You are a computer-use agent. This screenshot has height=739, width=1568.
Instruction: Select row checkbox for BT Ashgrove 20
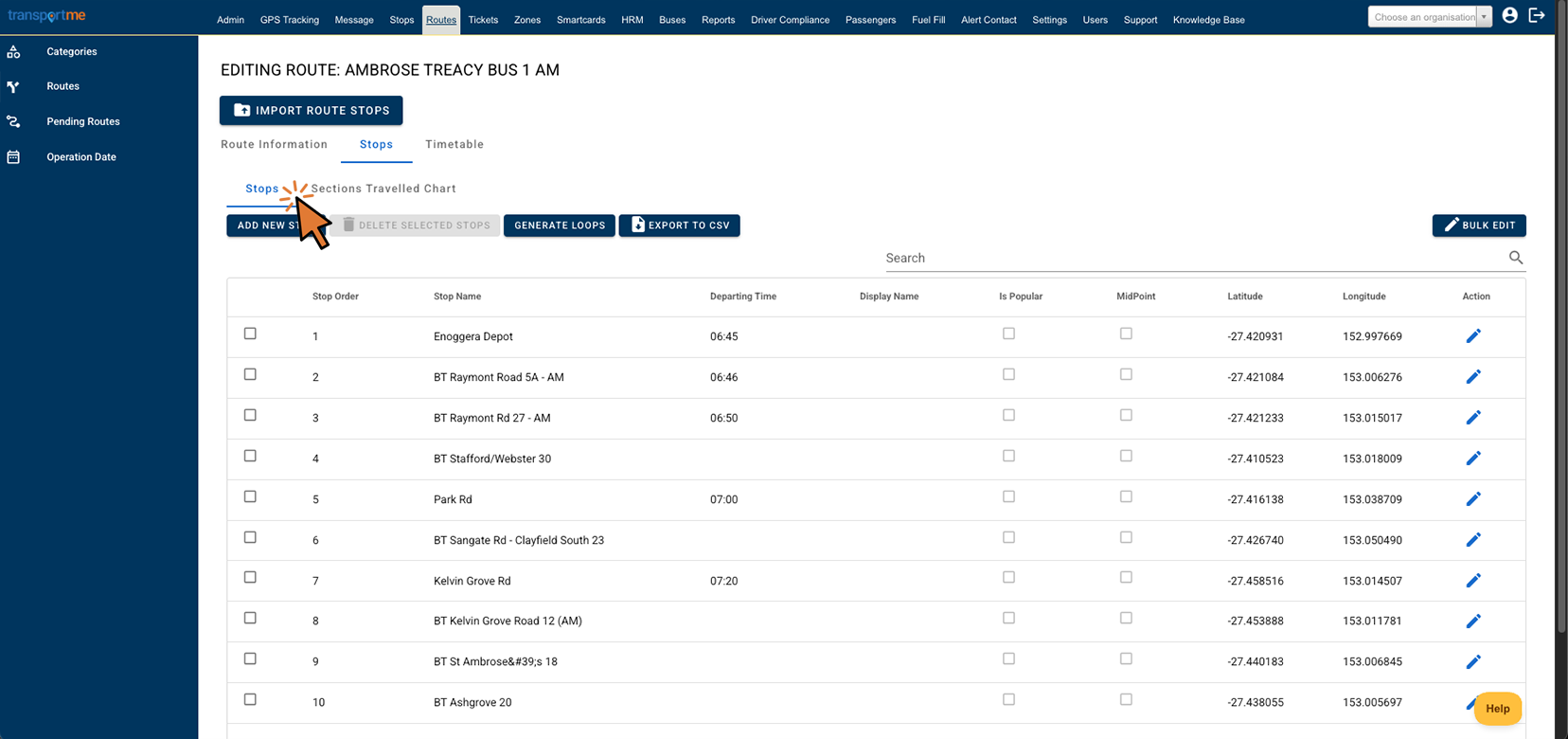pyautogui.click(x=250, y=699)
